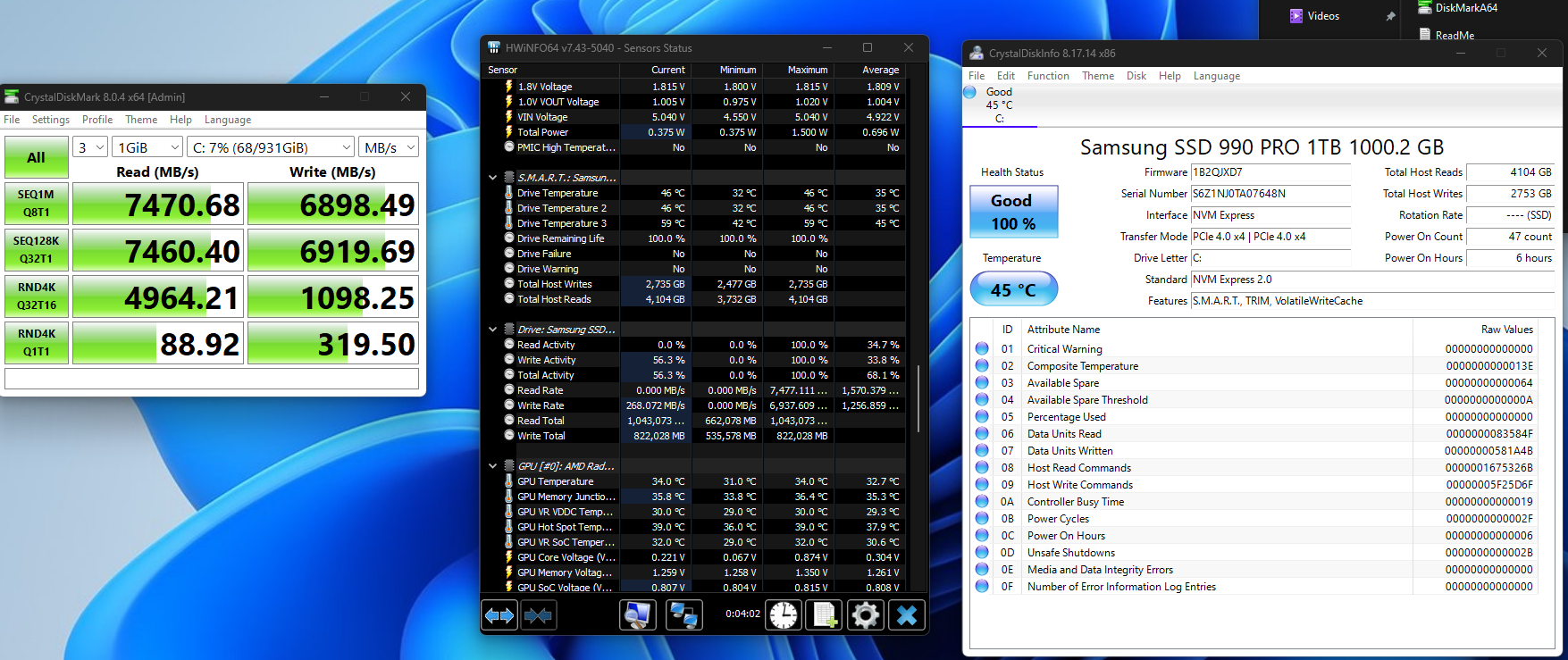Start the RND4K Q32T16 test
The image size is (1568, 660).
37,297
